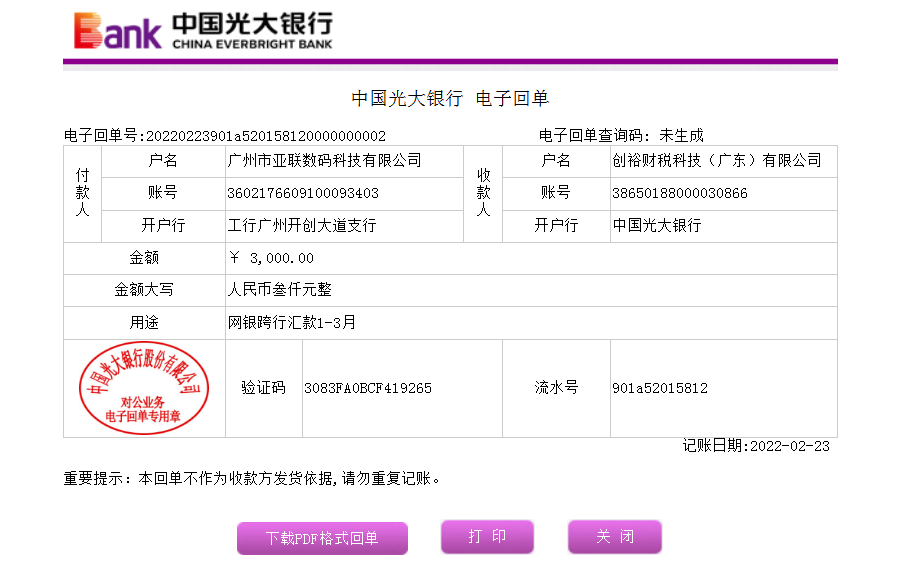Select payer account 3602176609100093403

303,193
